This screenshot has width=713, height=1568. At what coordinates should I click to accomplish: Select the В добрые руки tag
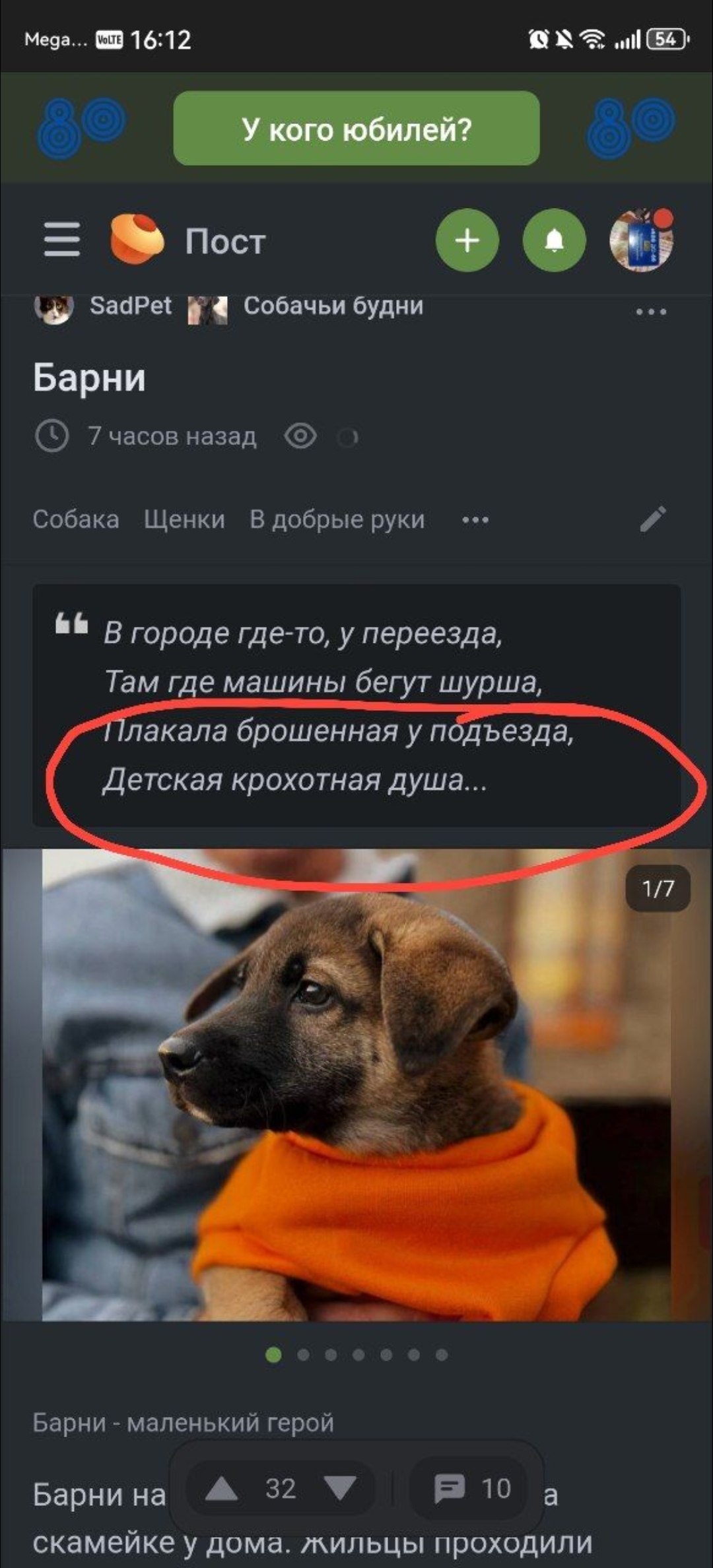tap(337, 519)
